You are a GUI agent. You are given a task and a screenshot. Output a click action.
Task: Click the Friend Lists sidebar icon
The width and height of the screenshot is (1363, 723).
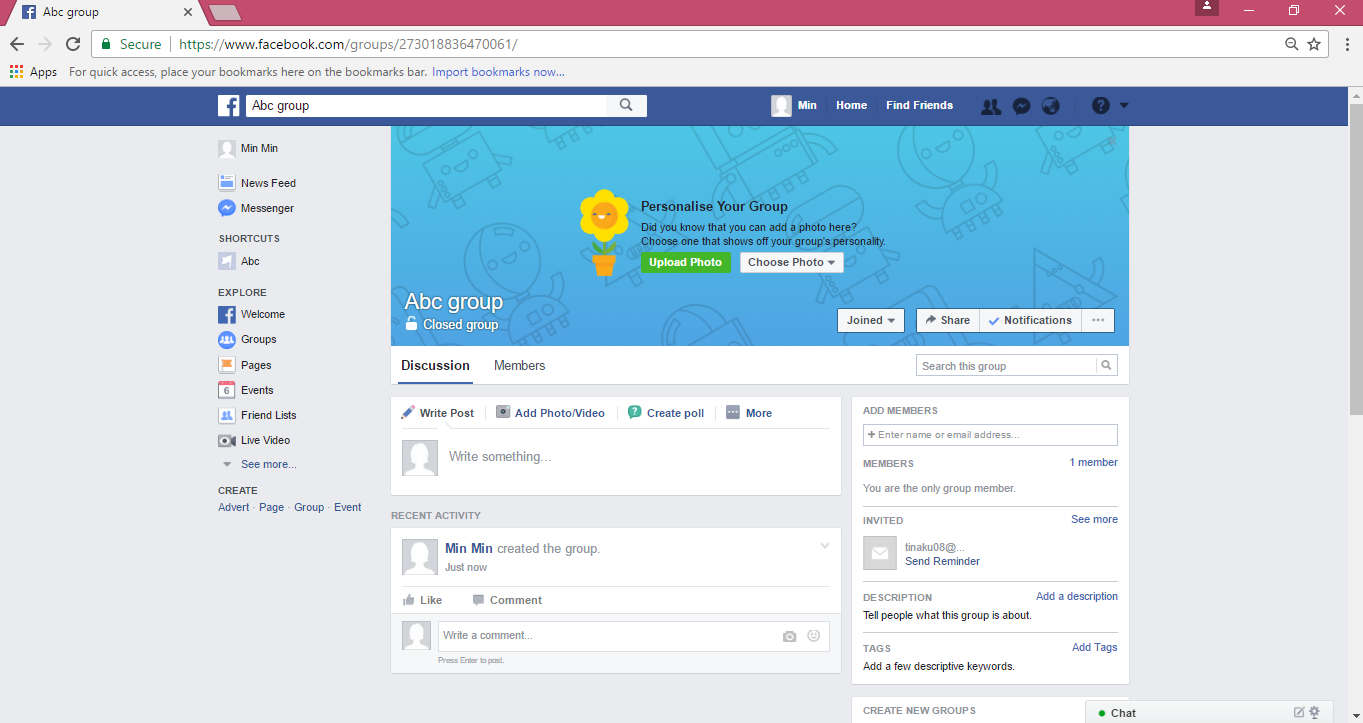(x=227, y=415)
